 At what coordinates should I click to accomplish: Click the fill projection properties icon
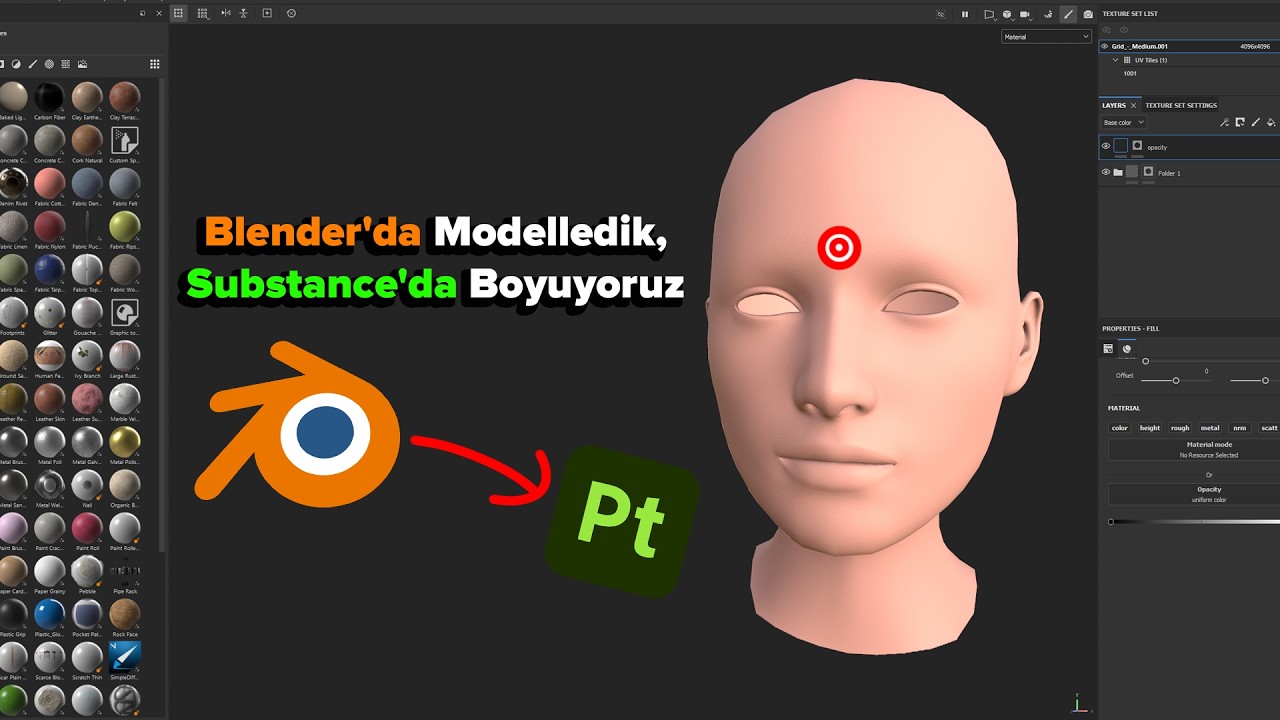[x=1108, y=349]
